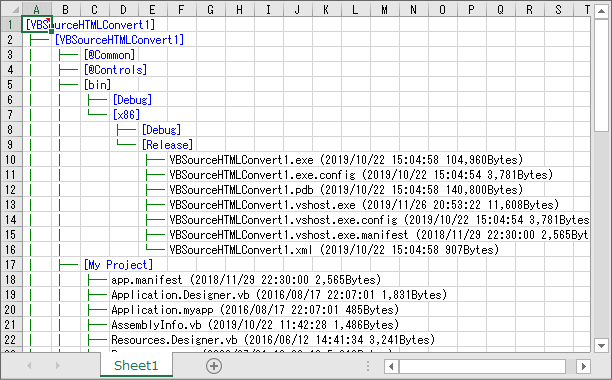Select column H header
The width and height of the screenshot is (612, 380).
click(239, 9)
